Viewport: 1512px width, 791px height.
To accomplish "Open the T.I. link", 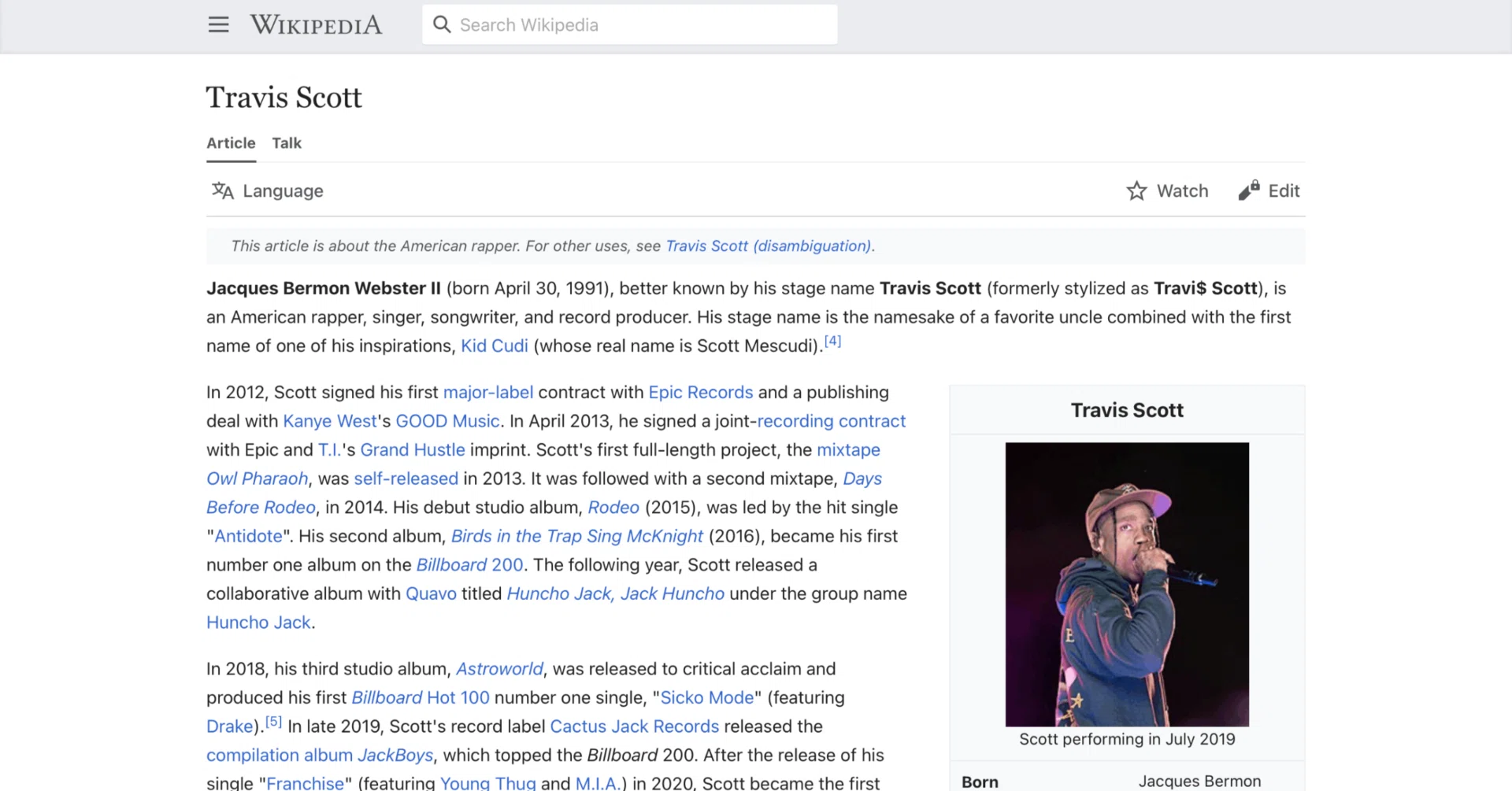I will click(329, 449).
